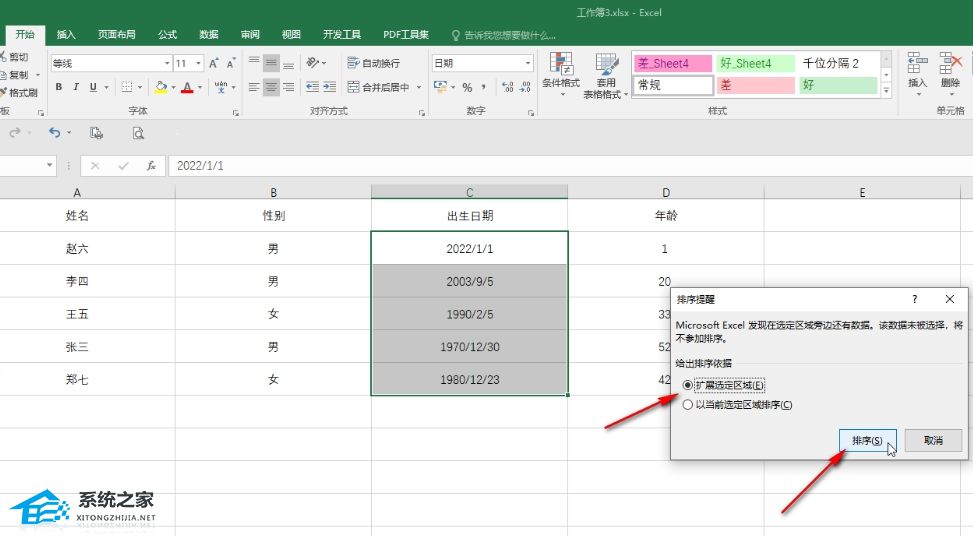The image size is (973, 536).
Task: Expand the cell styles gallery
Action: pos(886,91)
